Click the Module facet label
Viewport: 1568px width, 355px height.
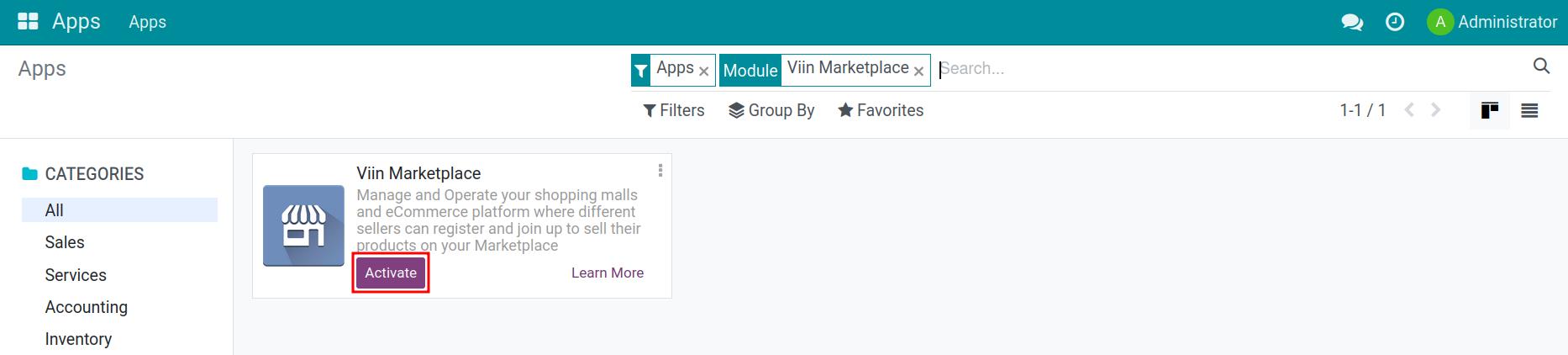[750, 71]
